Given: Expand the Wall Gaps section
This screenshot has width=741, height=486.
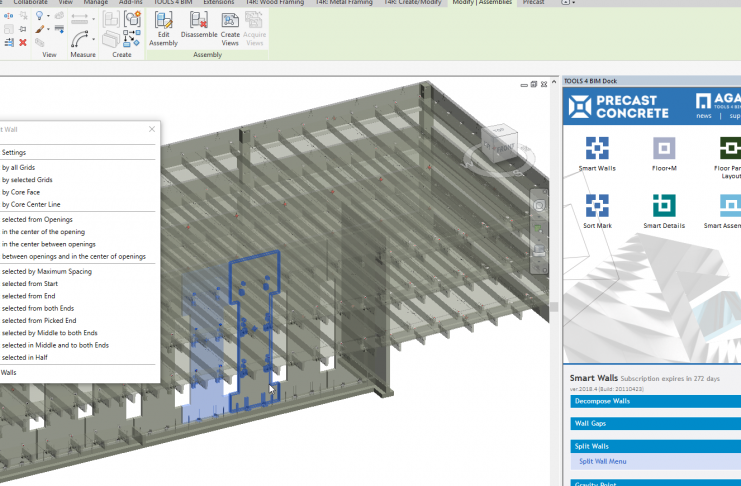Looking at the screenshot, I should coord(655,423).
